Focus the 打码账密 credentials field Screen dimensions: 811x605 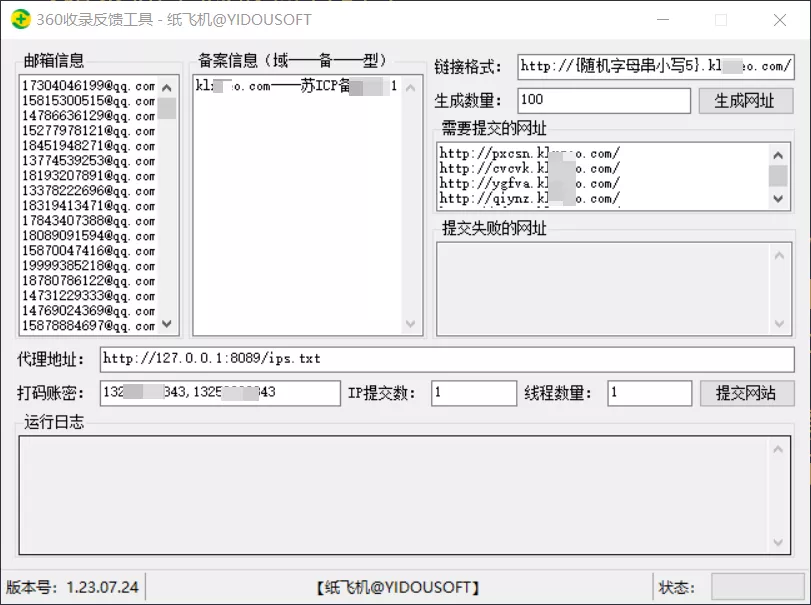click(220, 393)
